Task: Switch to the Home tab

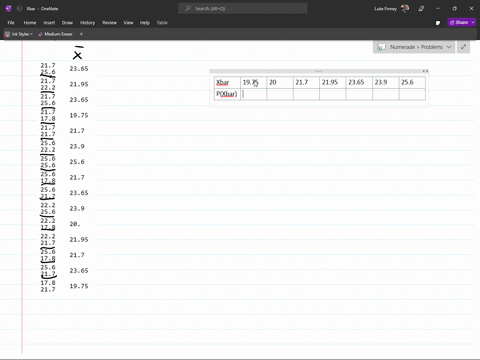Action: (x=30, y=23)
